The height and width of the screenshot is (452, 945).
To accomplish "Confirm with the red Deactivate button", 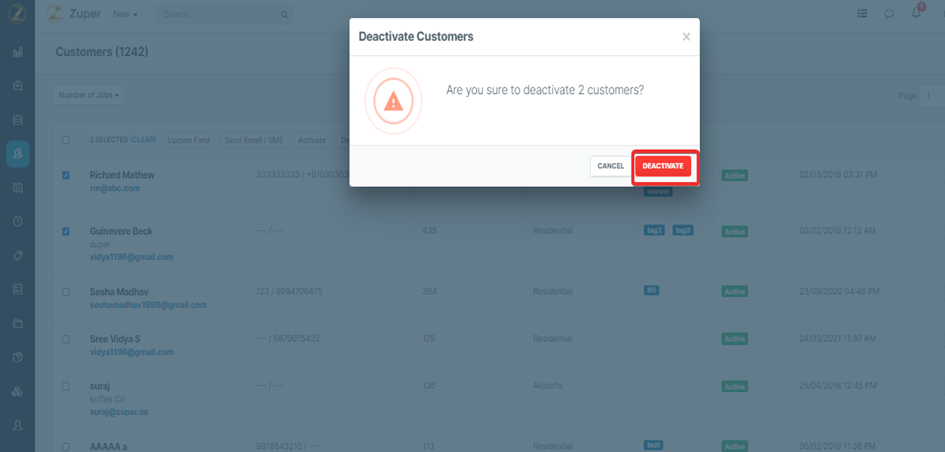I will pos(663,166).
